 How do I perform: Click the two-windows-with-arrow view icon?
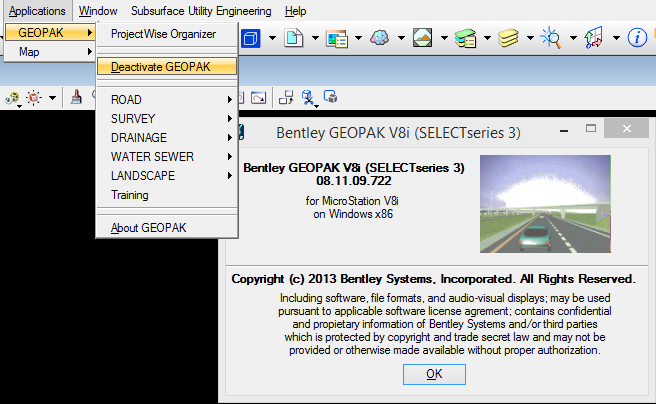click(x=287, y=98)
